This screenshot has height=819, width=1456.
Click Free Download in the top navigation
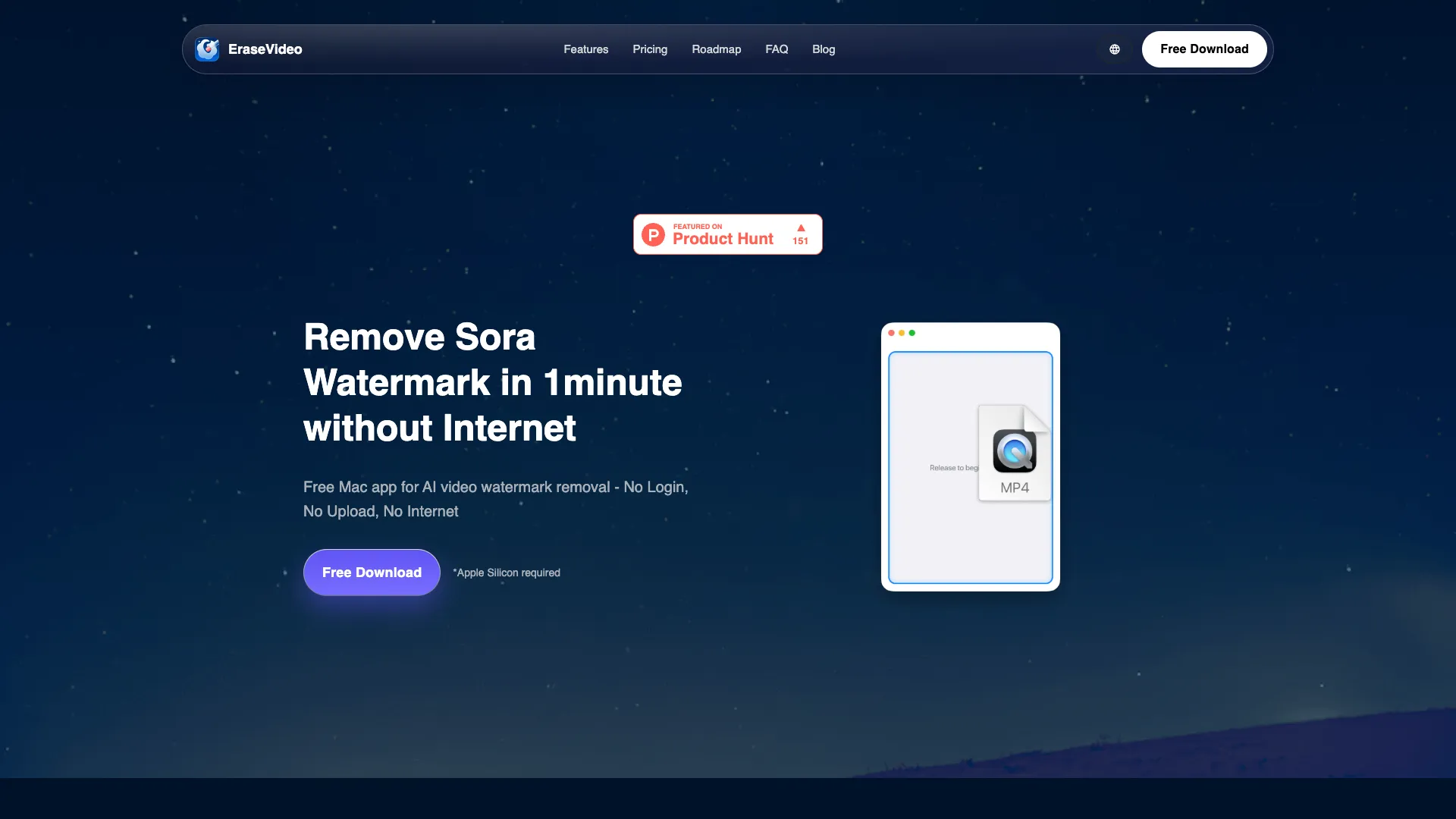pos(1203,49)
